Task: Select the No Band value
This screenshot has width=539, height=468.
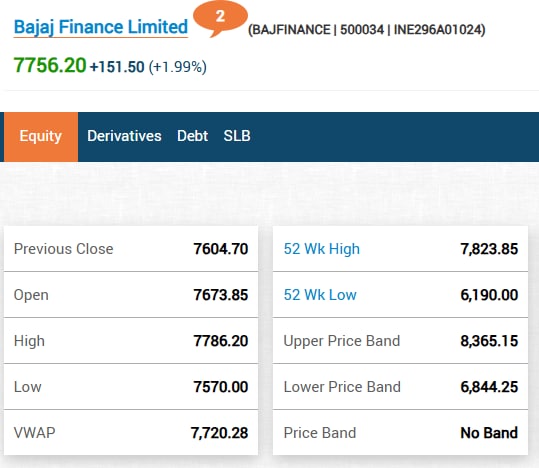Action: click(489, 433)
